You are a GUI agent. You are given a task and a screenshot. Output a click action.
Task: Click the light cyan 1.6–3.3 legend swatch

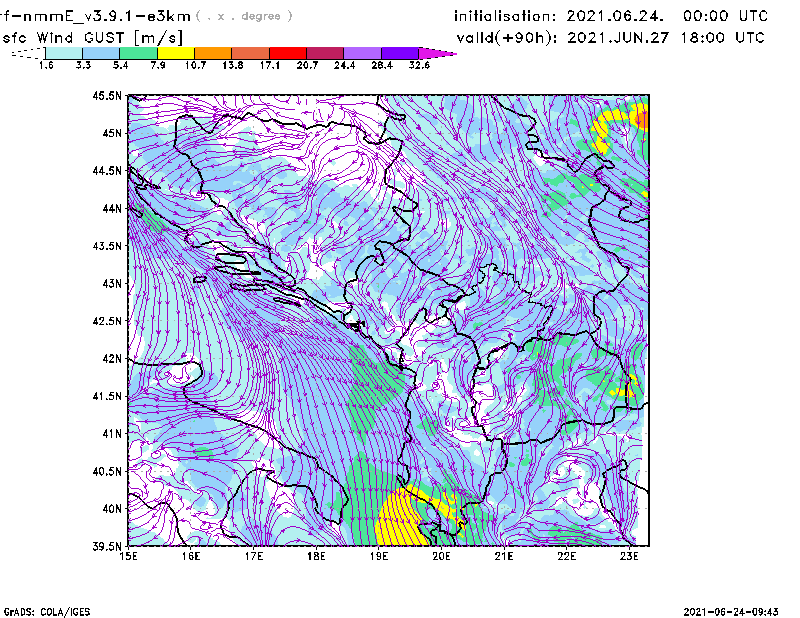point(64,53)
